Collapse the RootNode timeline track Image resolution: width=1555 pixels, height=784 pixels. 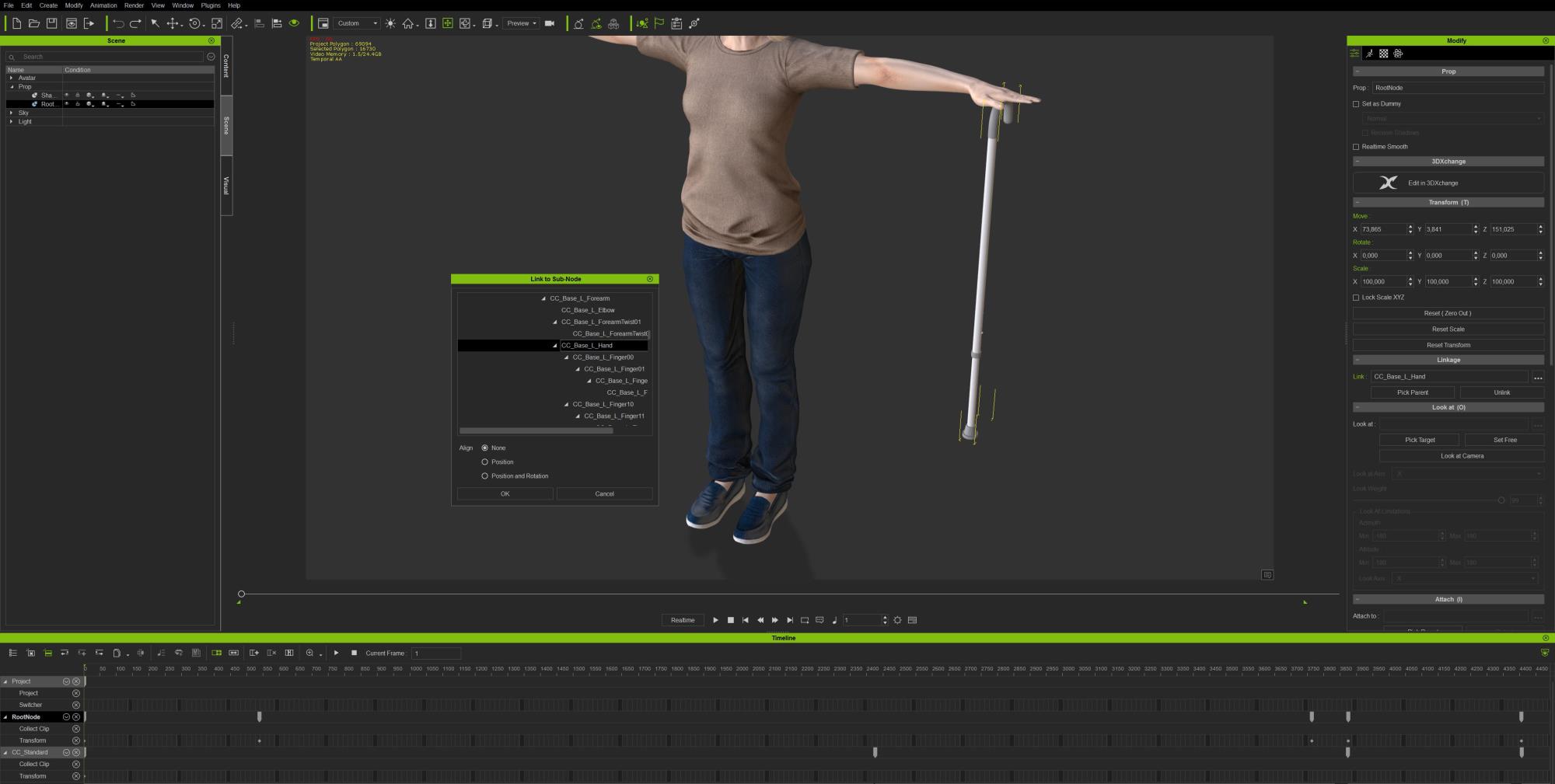pyautogui.click(x=5, y=717)
